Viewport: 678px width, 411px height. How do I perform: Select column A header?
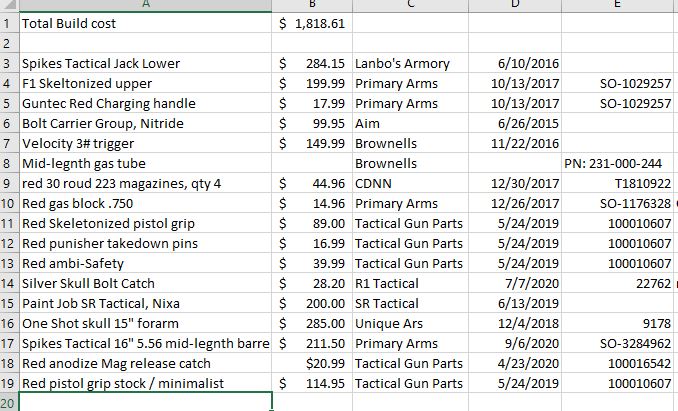[x=146, y=6]
